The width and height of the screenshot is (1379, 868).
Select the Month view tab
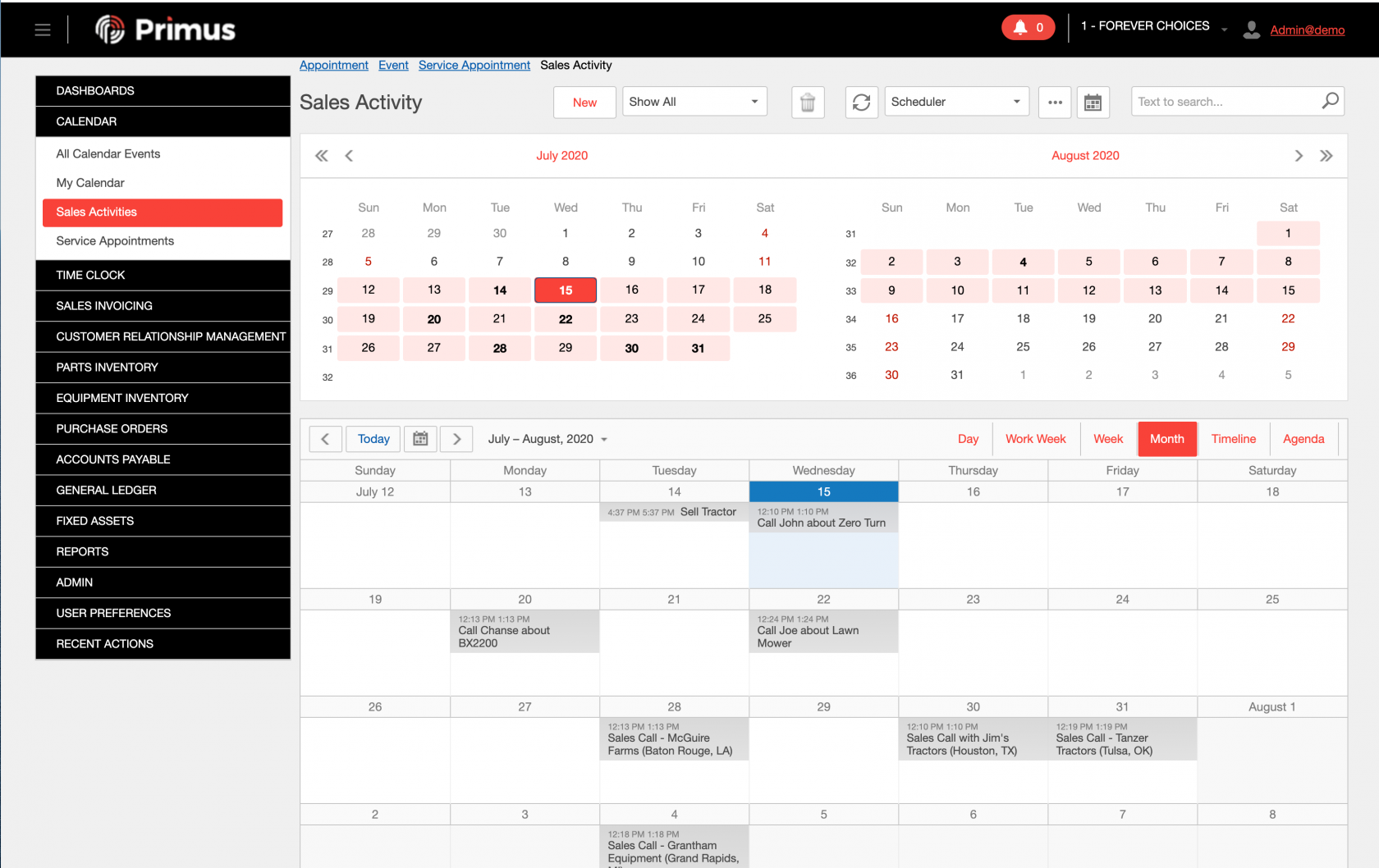(1166, 439)
